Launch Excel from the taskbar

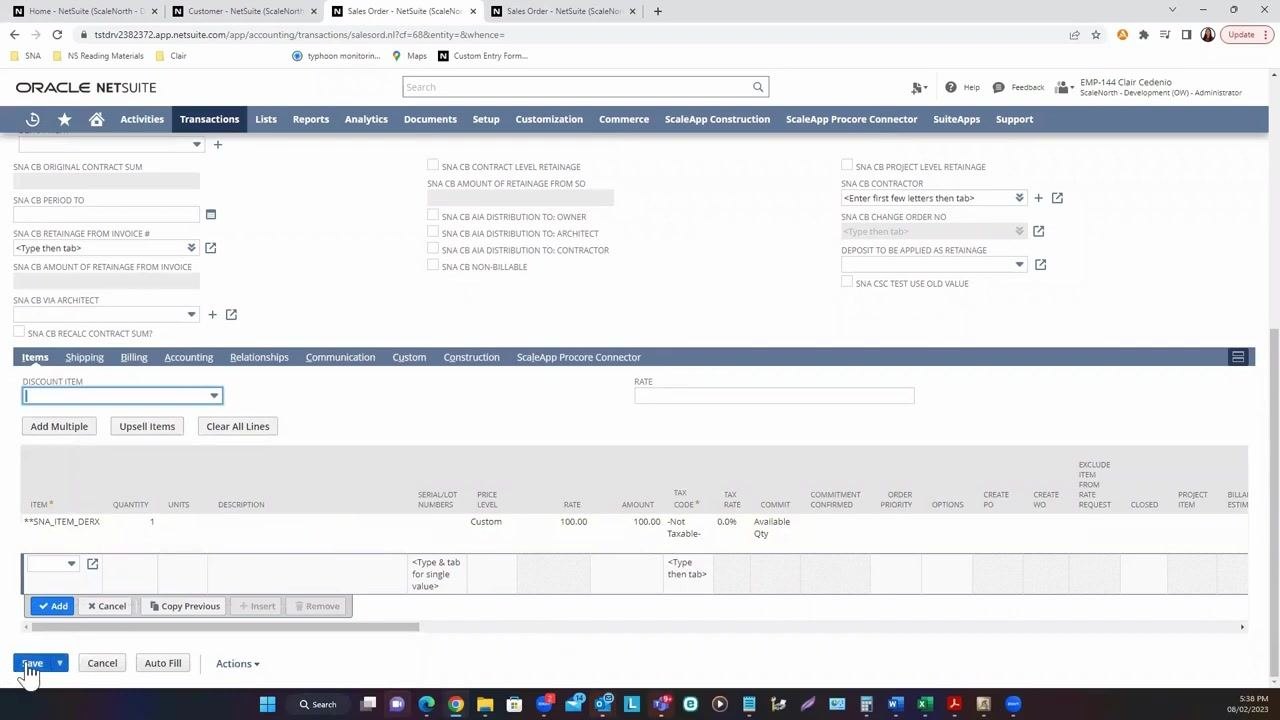[x=925, y=704]
